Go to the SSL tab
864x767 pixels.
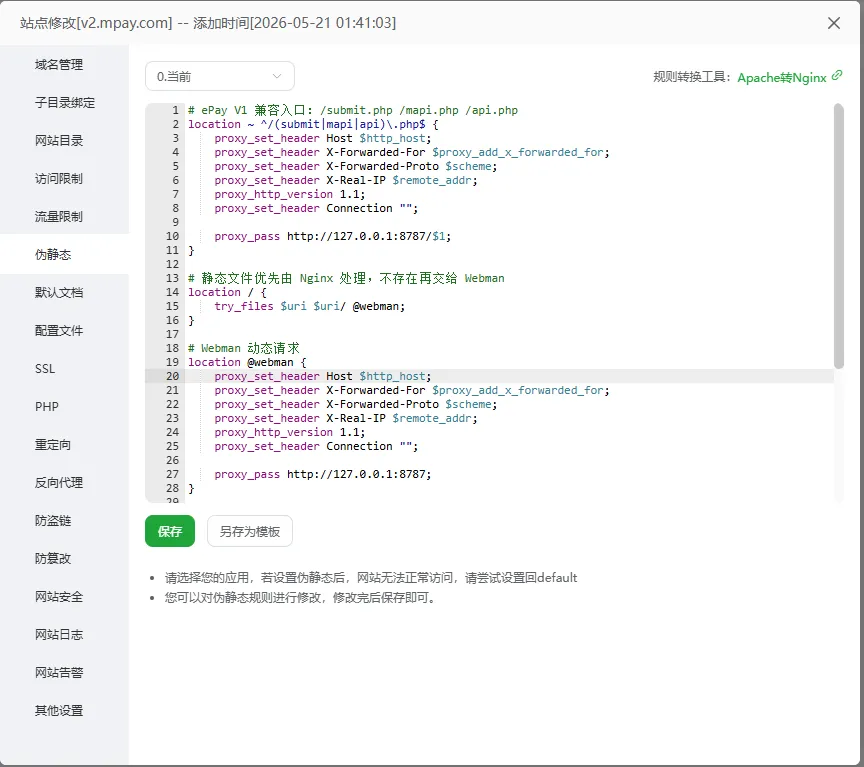[45, 369]
